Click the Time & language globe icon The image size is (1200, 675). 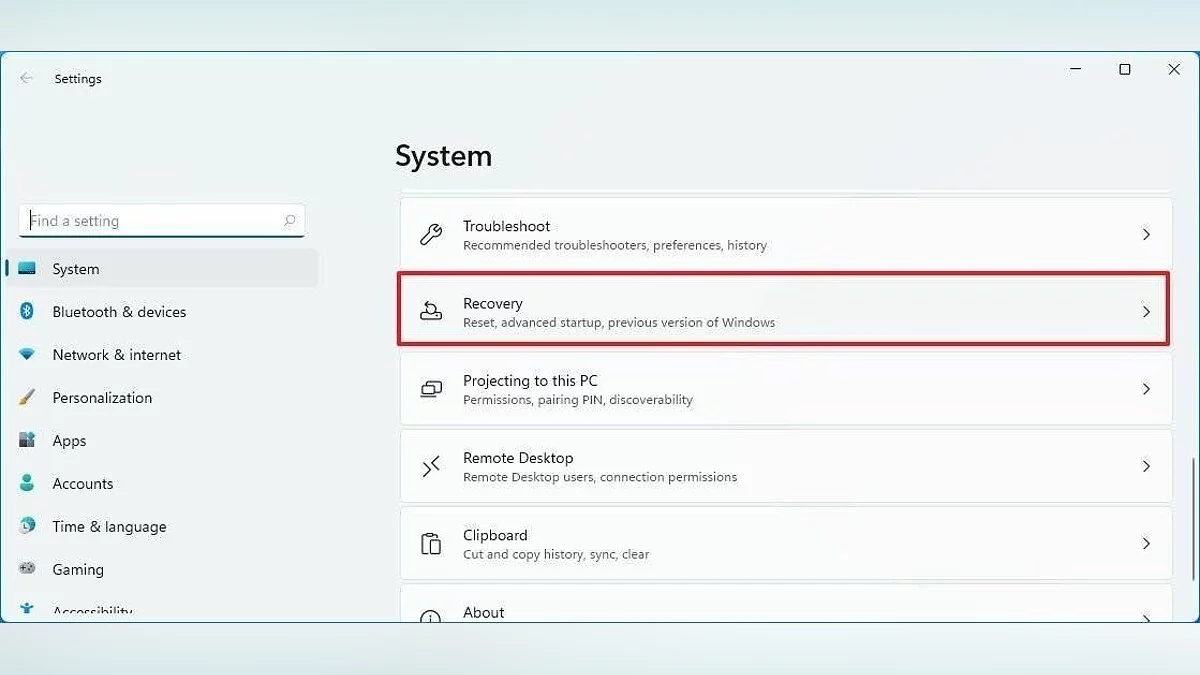click(x=27, y=526)
